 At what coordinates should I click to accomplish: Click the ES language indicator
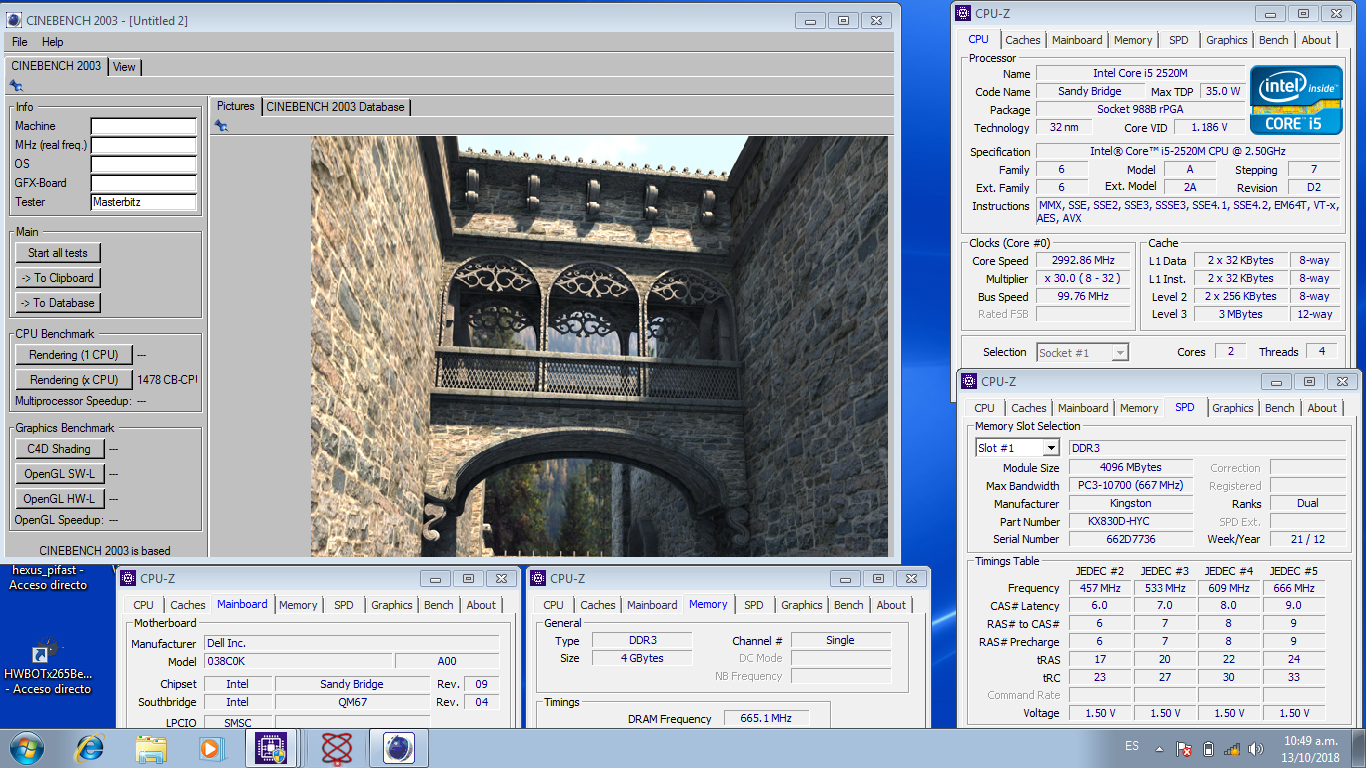point(1132,746)
